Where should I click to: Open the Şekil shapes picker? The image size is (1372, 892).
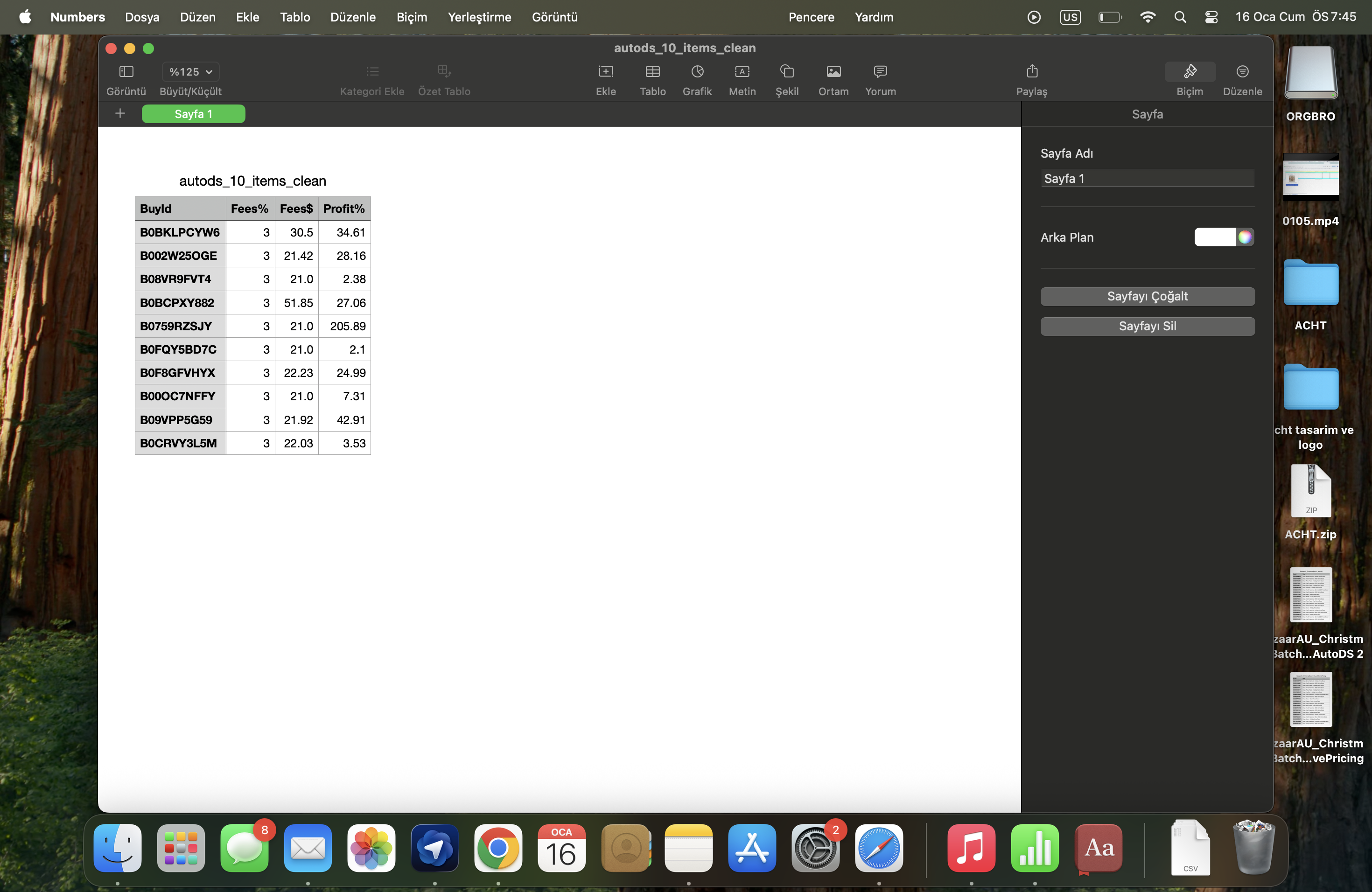pos(787,71)
